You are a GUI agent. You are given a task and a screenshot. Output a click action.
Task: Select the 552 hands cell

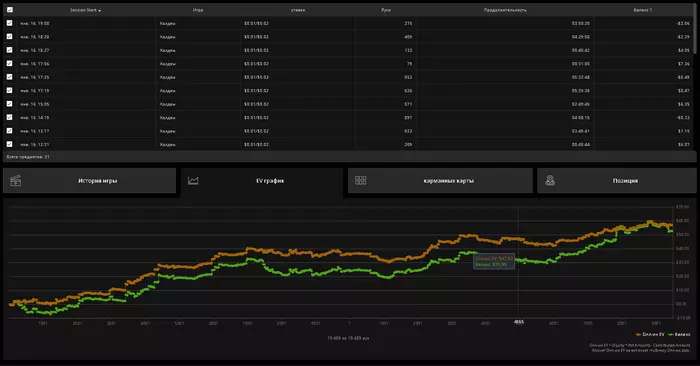408,77
